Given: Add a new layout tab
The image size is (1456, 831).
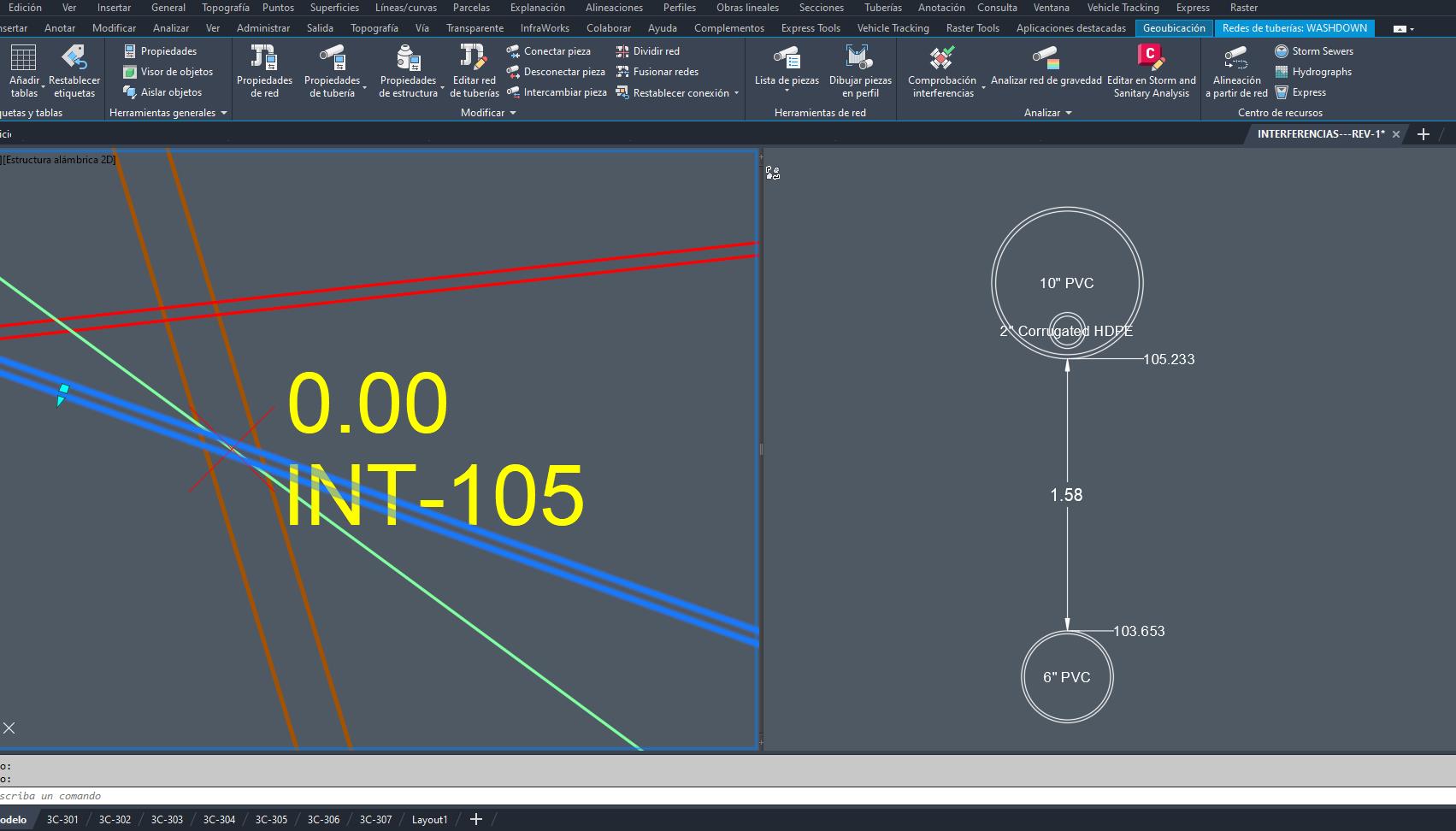Looking at the screenshot, I should pos(476,820).
